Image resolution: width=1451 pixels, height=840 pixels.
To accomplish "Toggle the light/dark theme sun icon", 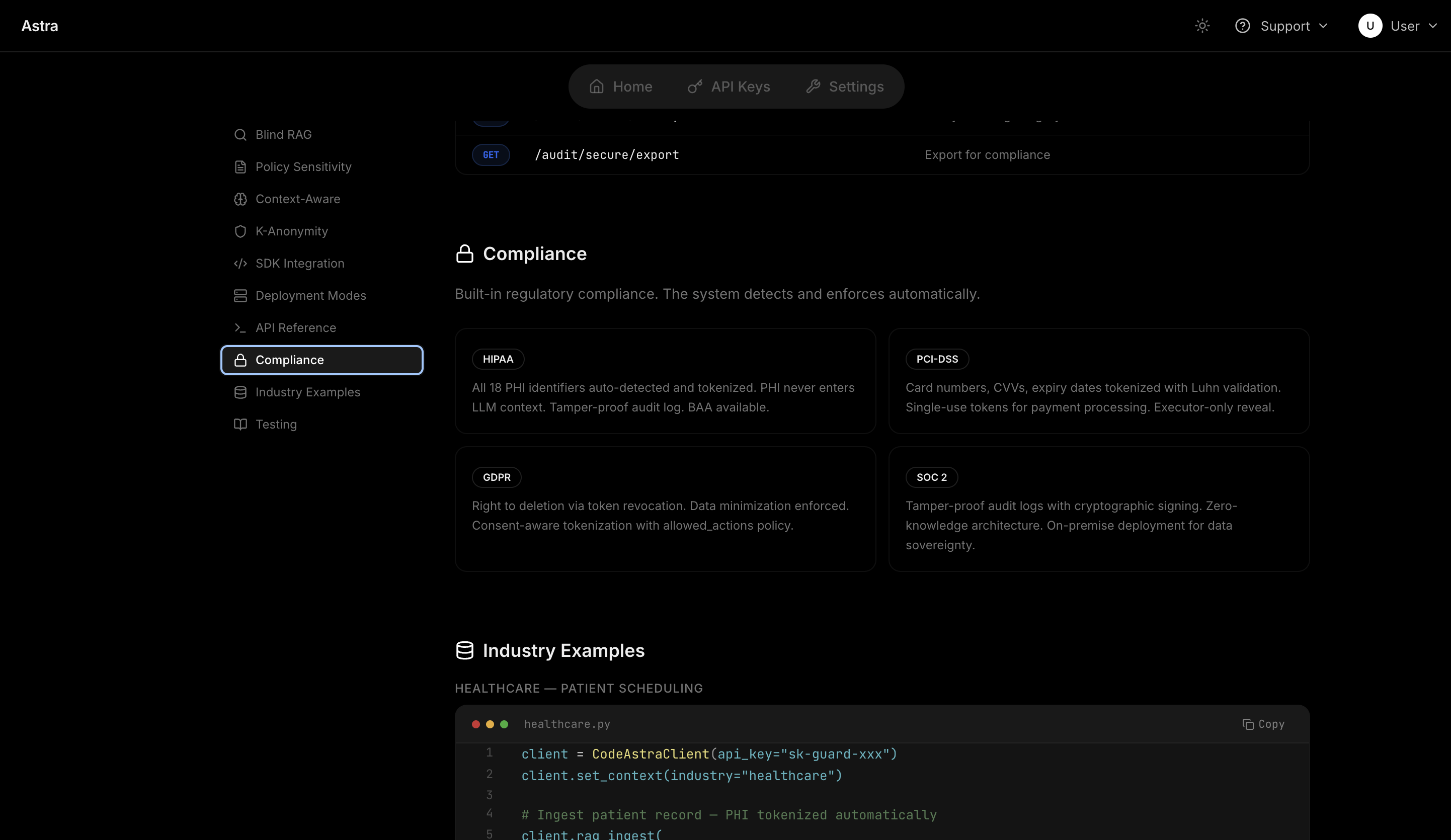I will point(1201,26).
